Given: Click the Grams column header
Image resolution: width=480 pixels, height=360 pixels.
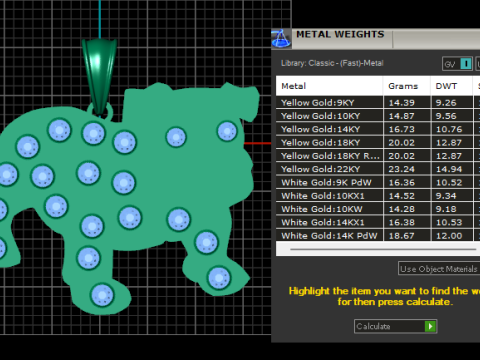Looking at the screenshot, I should click(407, 86).
